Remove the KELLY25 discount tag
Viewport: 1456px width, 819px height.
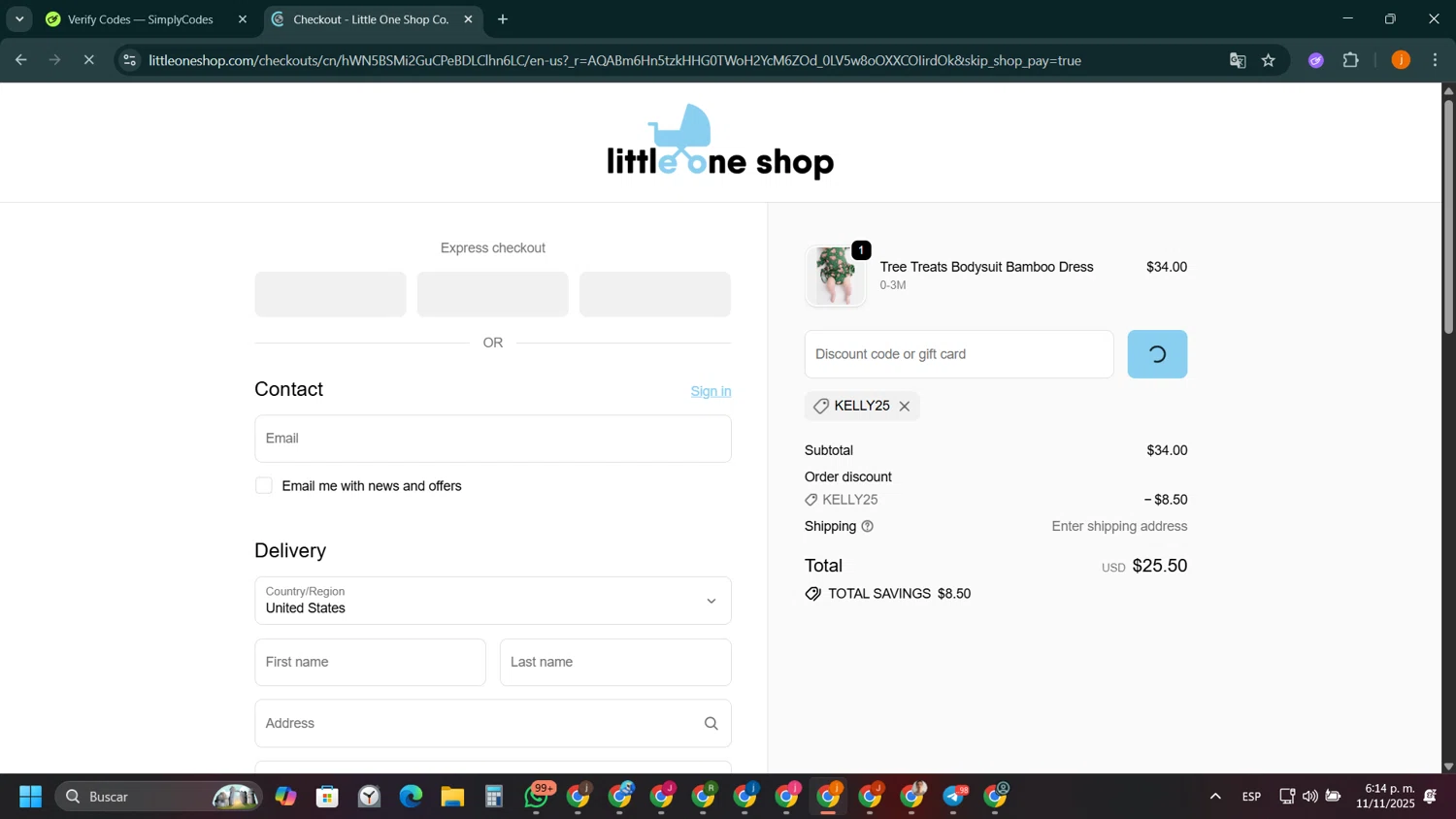coord(904,407)
